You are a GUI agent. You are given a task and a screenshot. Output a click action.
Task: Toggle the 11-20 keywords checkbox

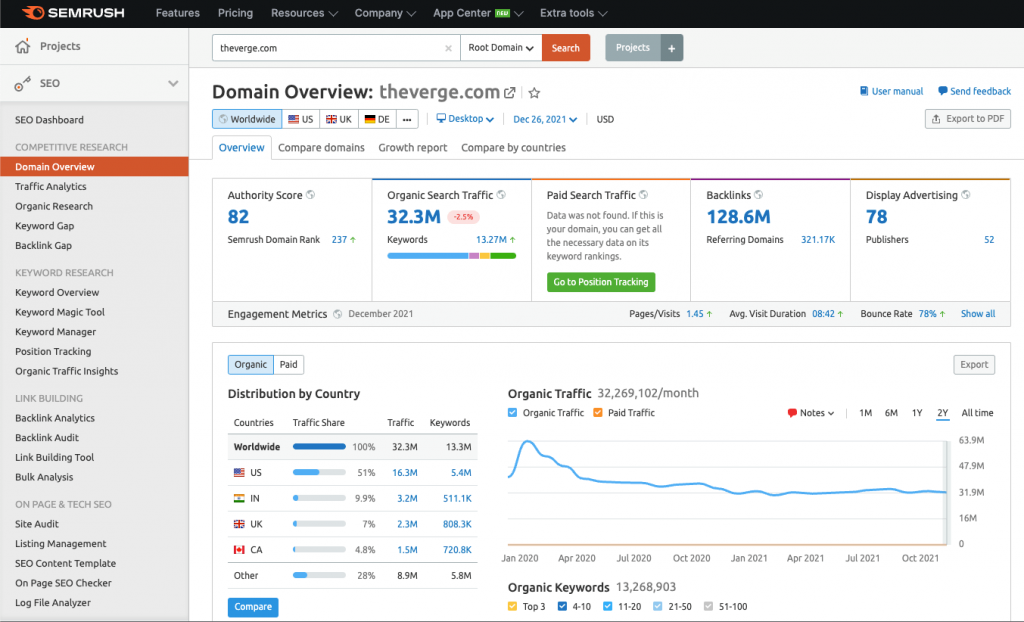click(608, 606)
